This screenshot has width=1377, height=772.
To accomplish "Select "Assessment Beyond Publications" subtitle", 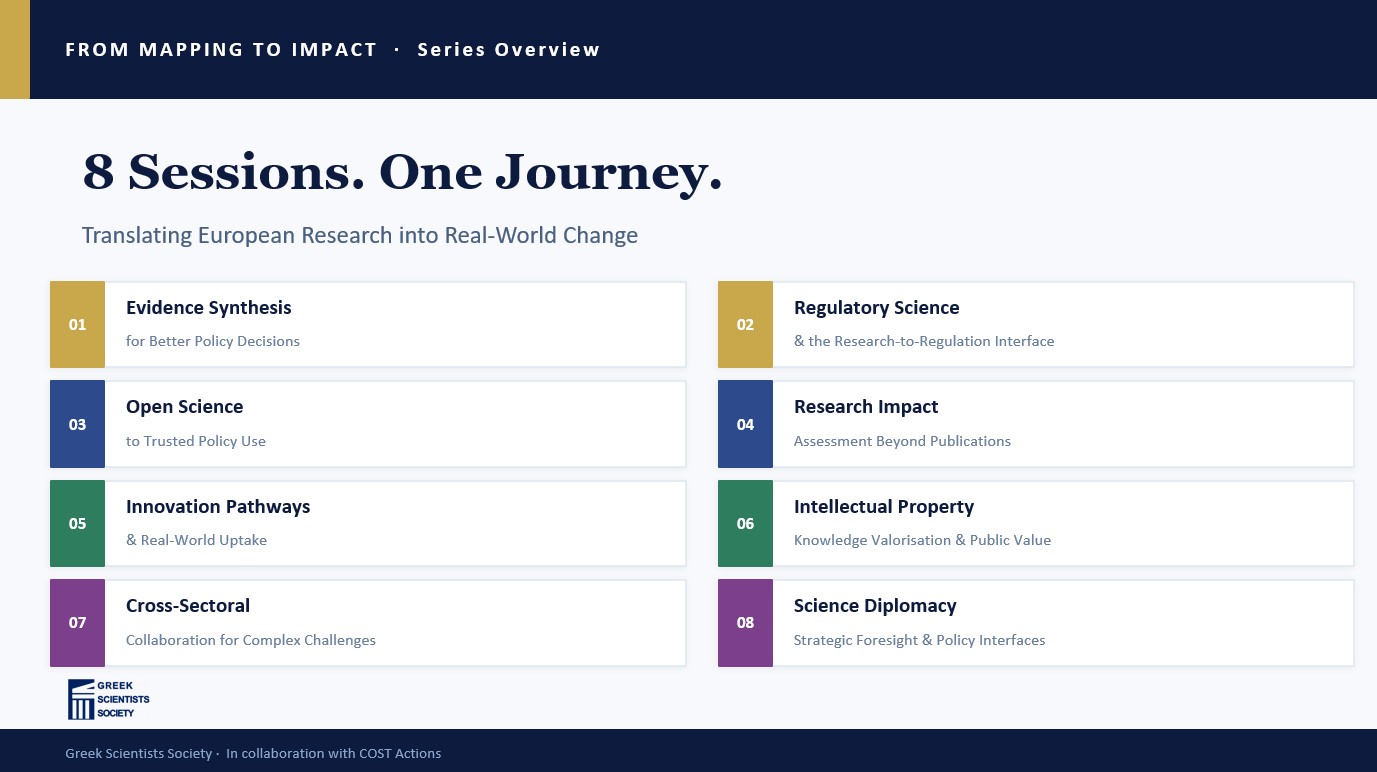I will tap(902, 441).
